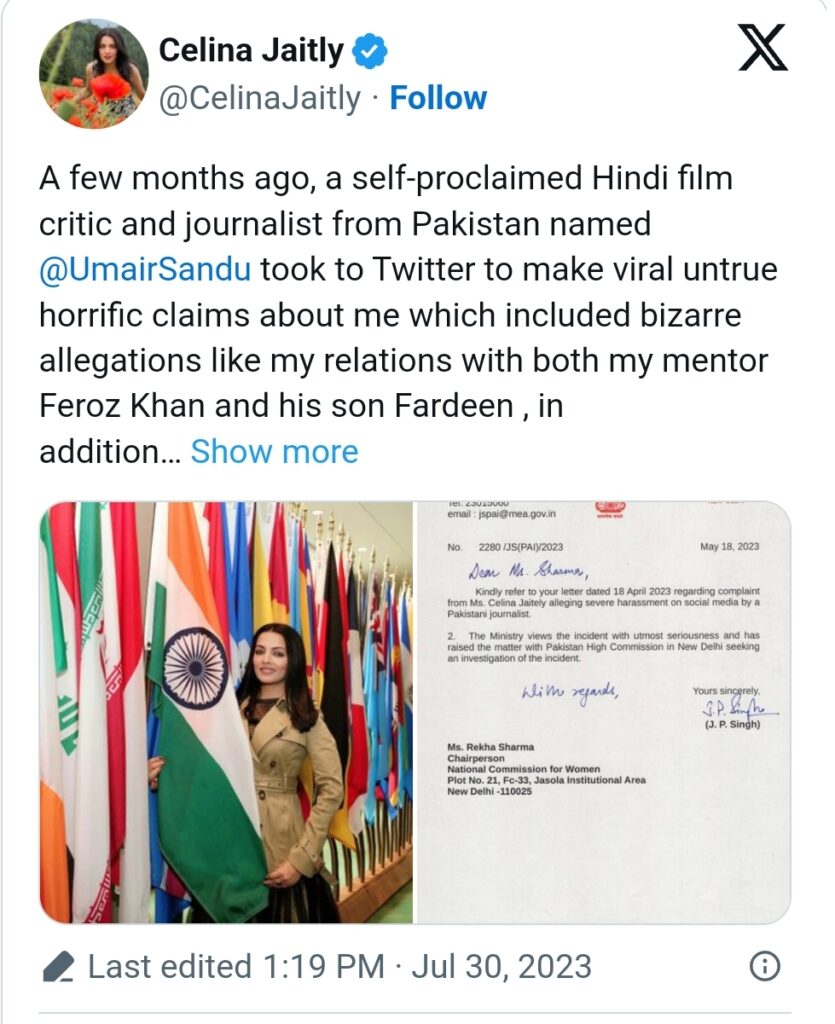Image resolution: width=835 pixels, height=1024 pixels.
Task: Open the @CelinaJaitly handle link
Action: point(259,99)
